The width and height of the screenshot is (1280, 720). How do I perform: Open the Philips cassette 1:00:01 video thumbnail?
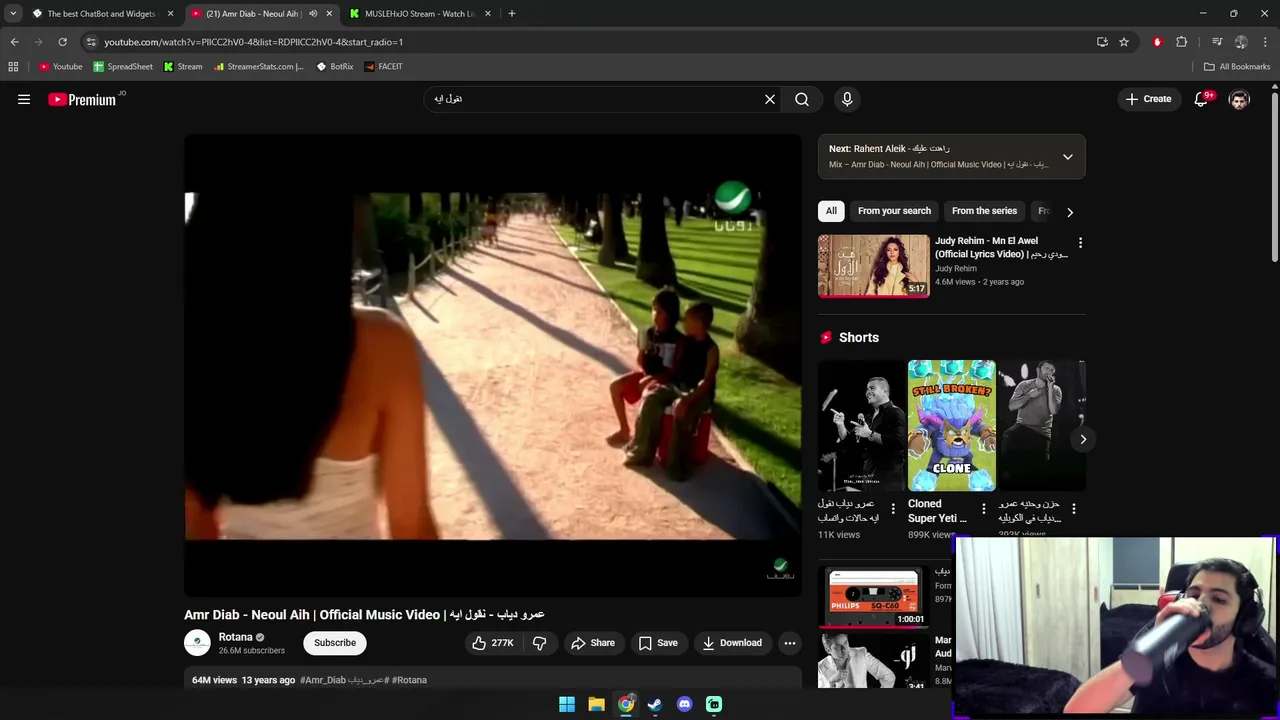874,597
